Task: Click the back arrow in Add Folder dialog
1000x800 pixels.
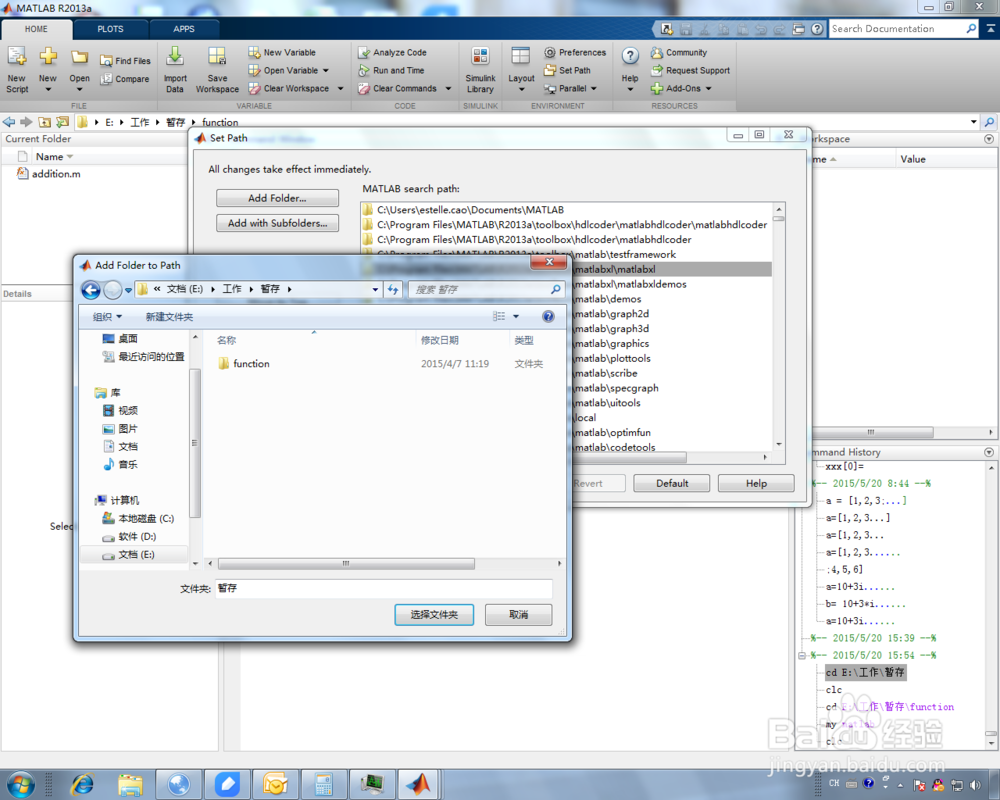Action: pyautogui.click(x=91, y=290)
